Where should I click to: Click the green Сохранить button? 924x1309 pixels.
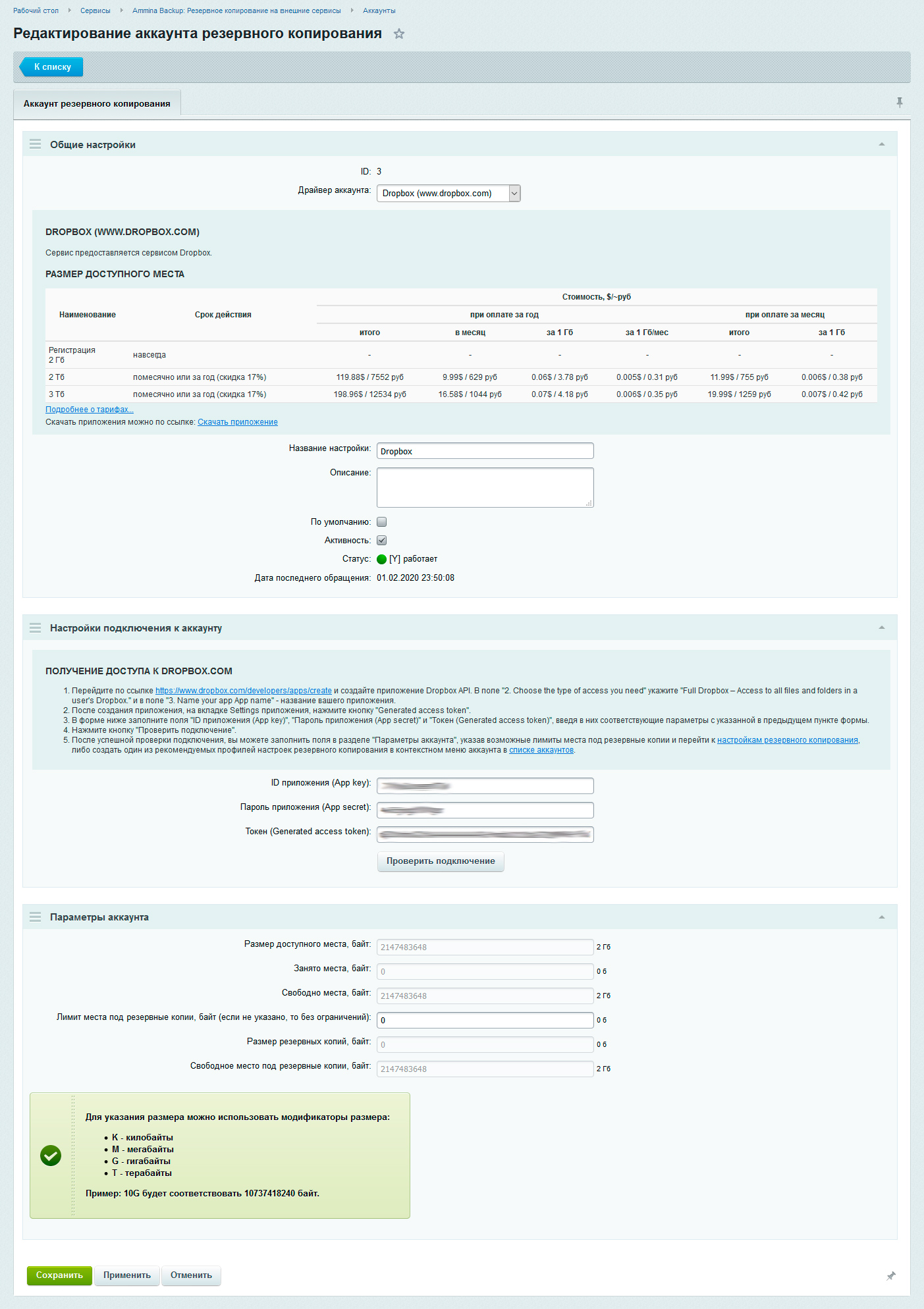tap(59, 1275)
